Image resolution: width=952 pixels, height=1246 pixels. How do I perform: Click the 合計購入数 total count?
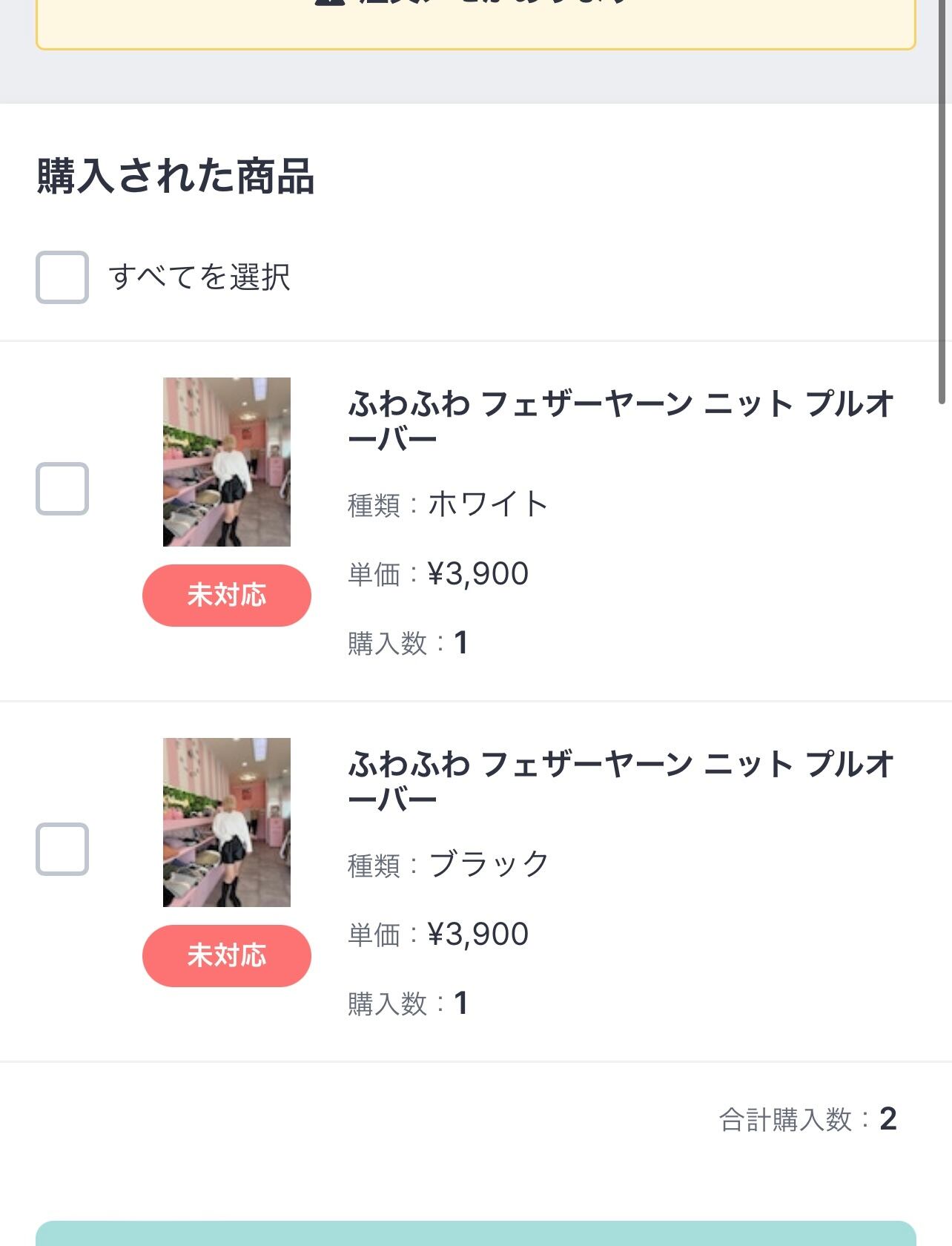coord(887,1119)
